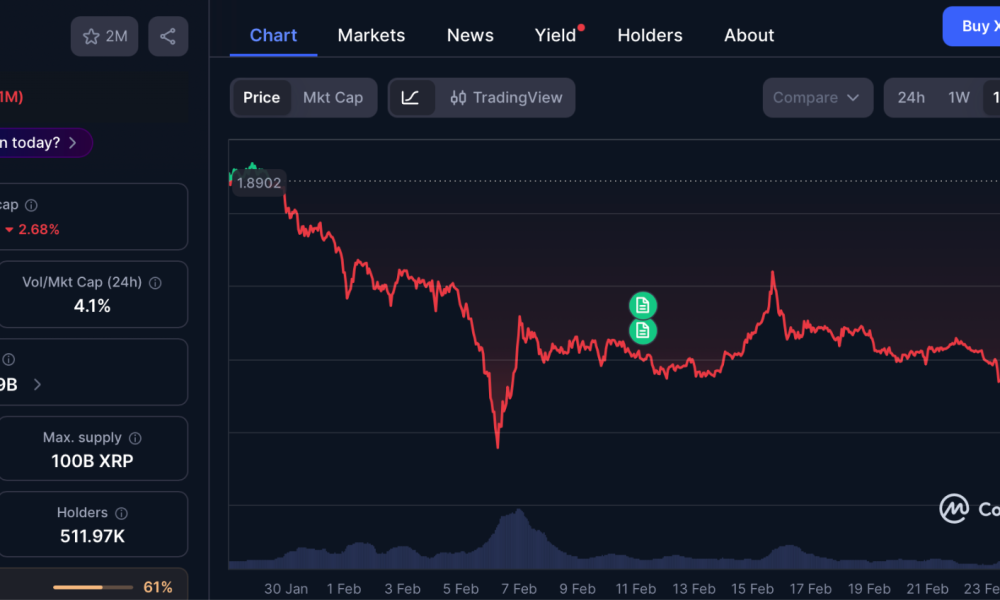Expand the 'n today?' chevron pill
Viewport: 1000px width, 600px height.
click(x=72, y=143)
